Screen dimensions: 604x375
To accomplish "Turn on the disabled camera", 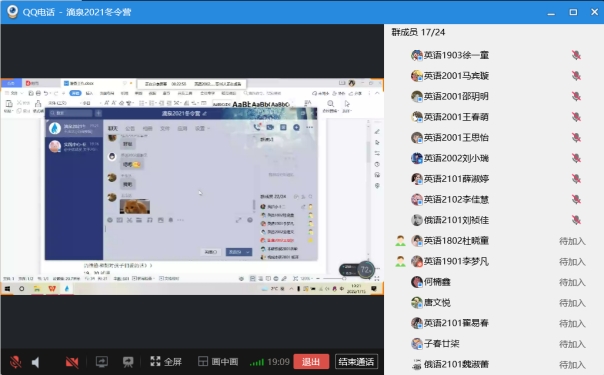I will click(72, 362).
